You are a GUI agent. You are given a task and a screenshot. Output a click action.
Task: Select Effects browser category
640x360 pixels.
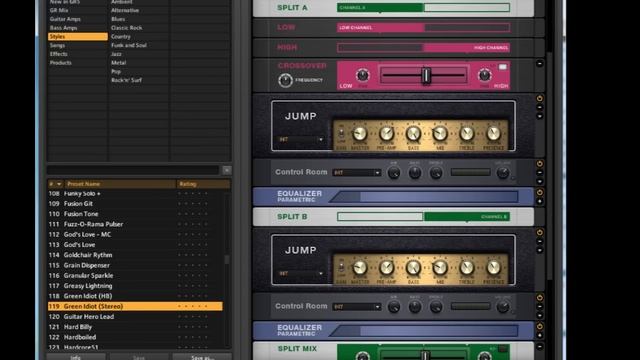(78, 54)
